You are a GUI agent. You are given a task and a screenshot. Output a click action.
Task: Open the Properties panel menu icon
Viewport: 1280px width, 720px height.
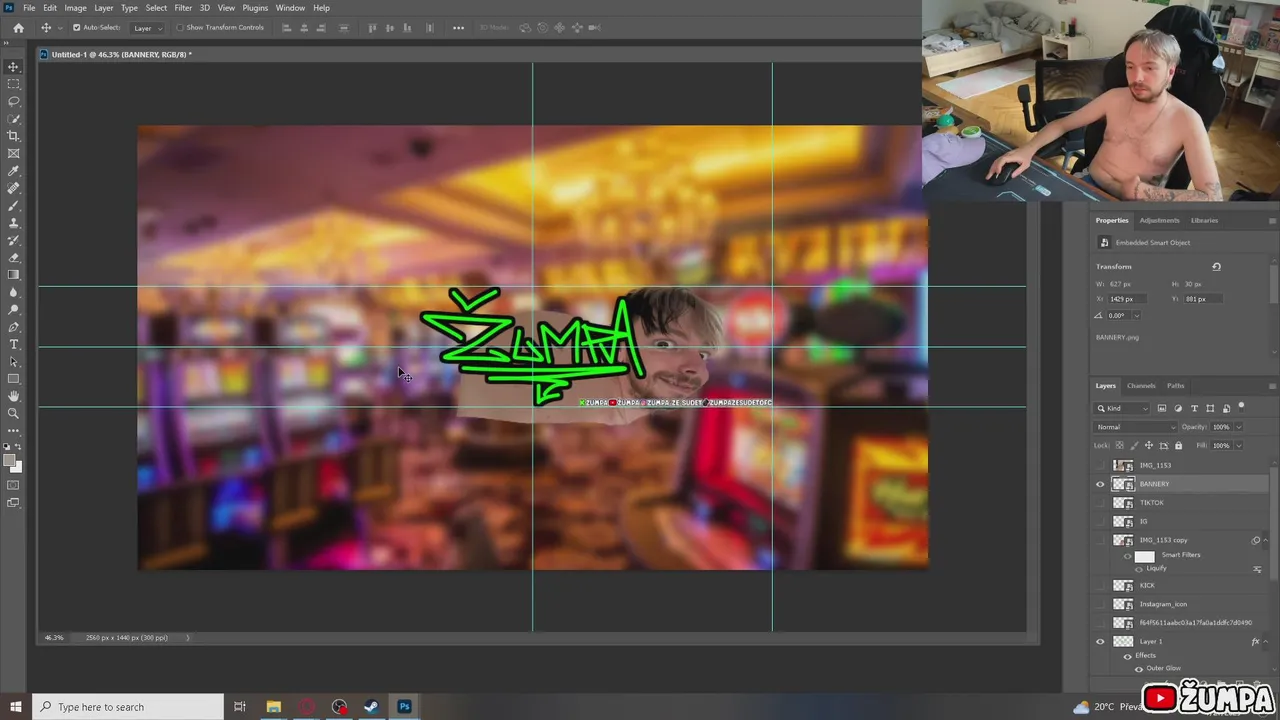click(1272, 220)
